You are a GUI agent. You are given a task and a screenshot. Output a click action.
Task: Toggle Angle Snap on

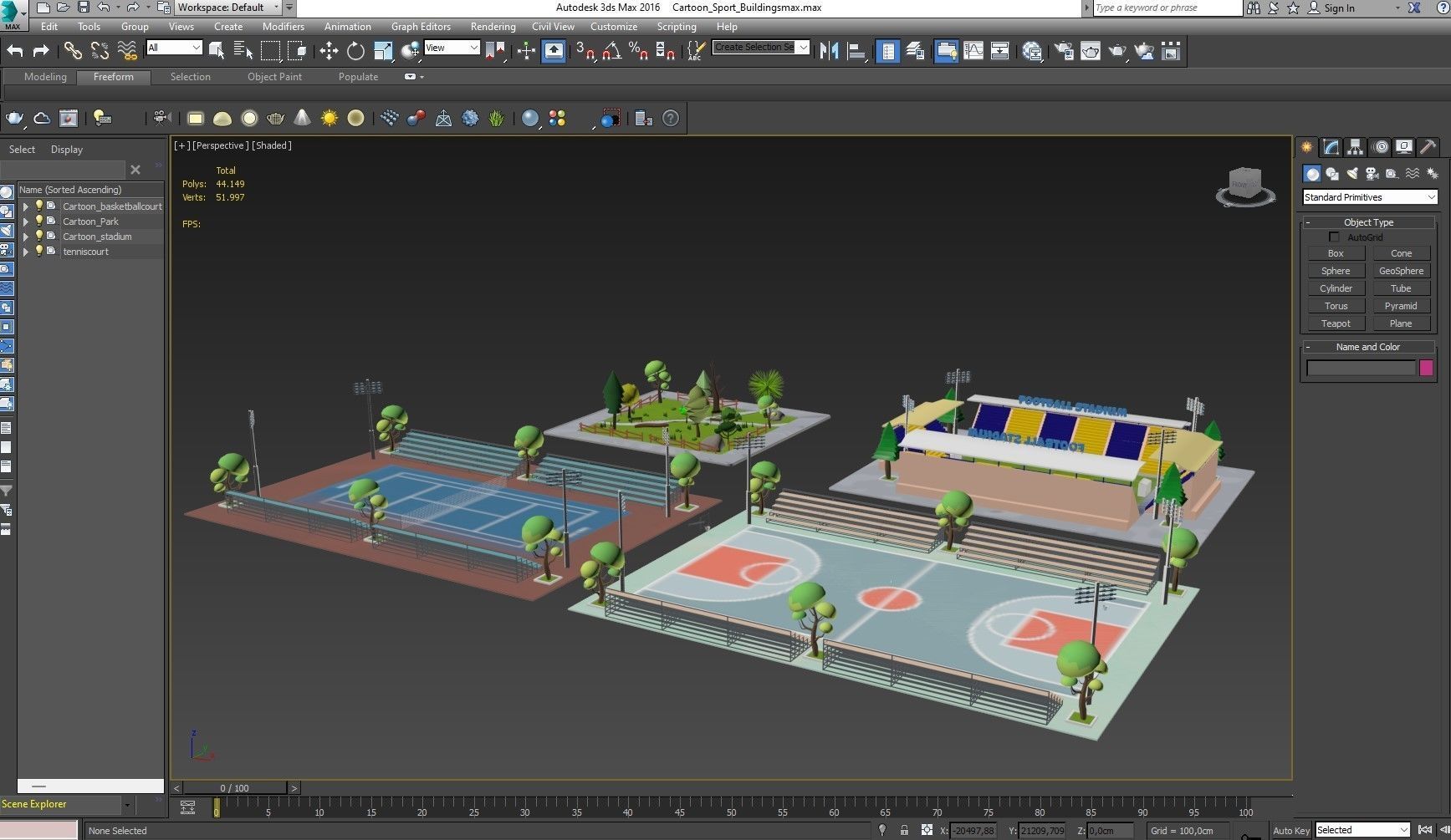pyautogui.click(x=611, y=51)
